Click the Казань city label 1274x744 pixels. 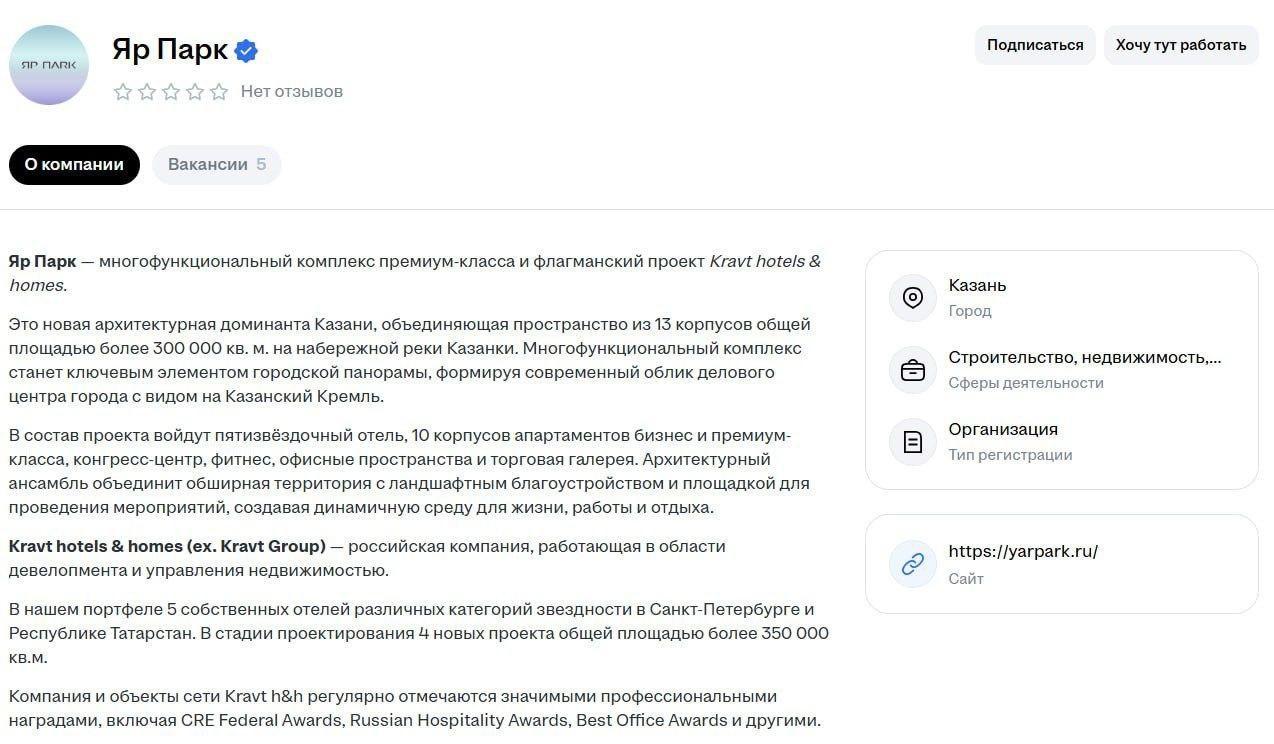(977, 286)
